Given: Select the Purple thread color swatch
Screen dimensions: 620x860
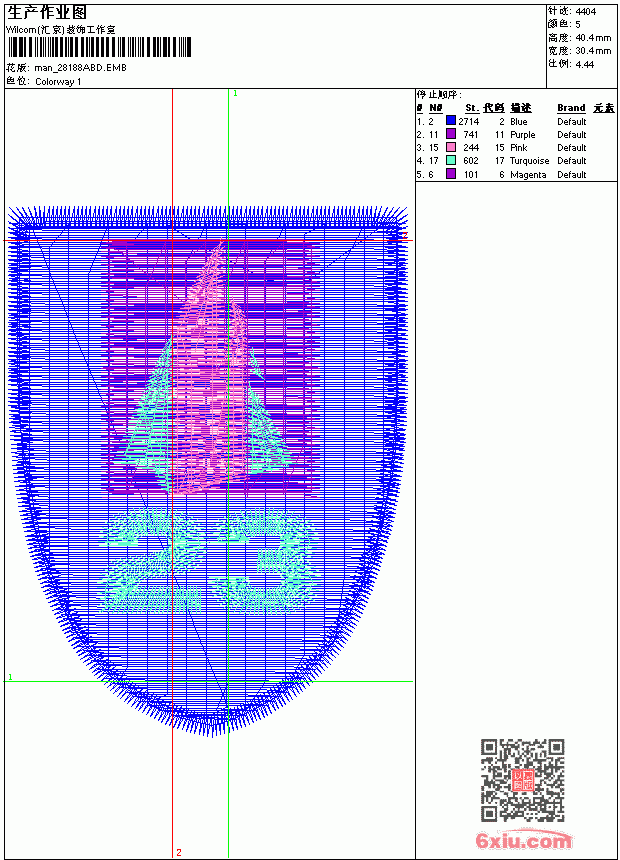Looking at the screenshot, I should (x=451, y=134).
